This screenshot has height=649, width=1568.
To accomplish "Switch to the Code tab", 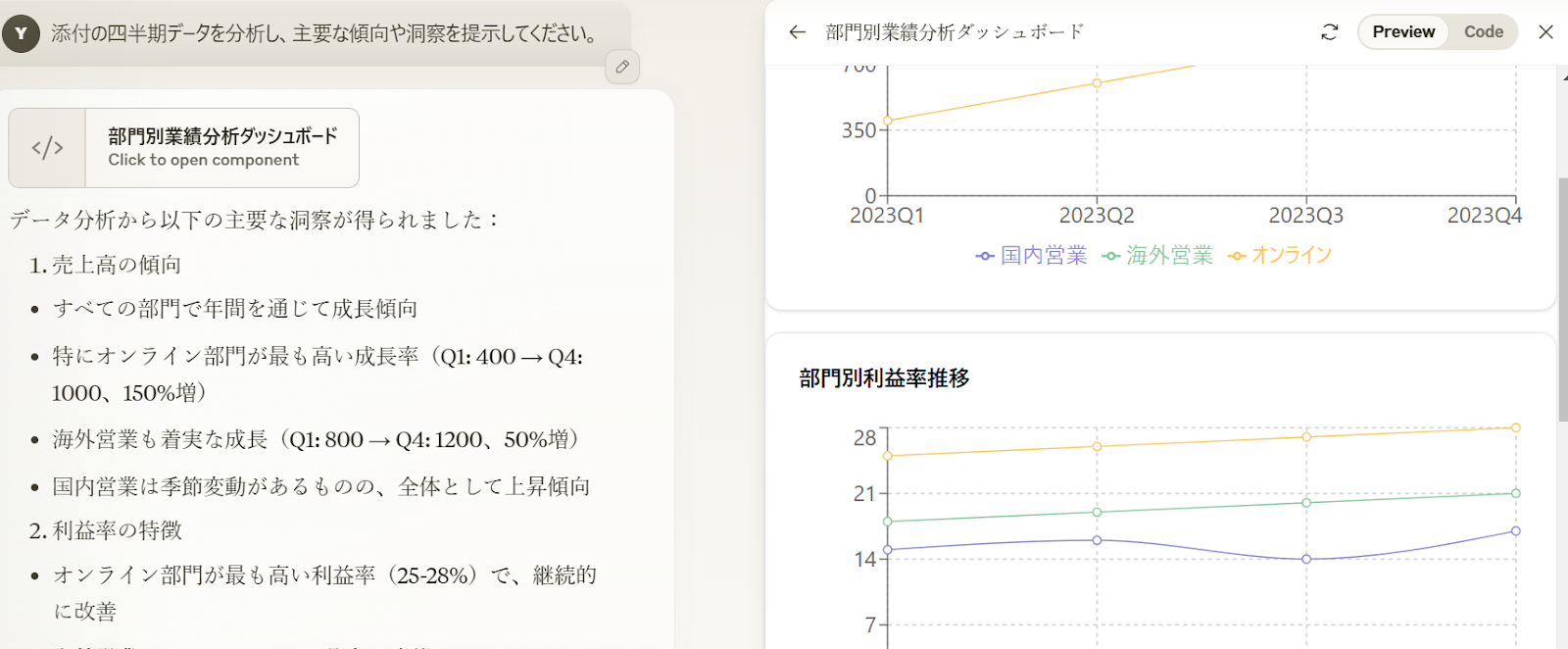I will (x=1483, y=32).
